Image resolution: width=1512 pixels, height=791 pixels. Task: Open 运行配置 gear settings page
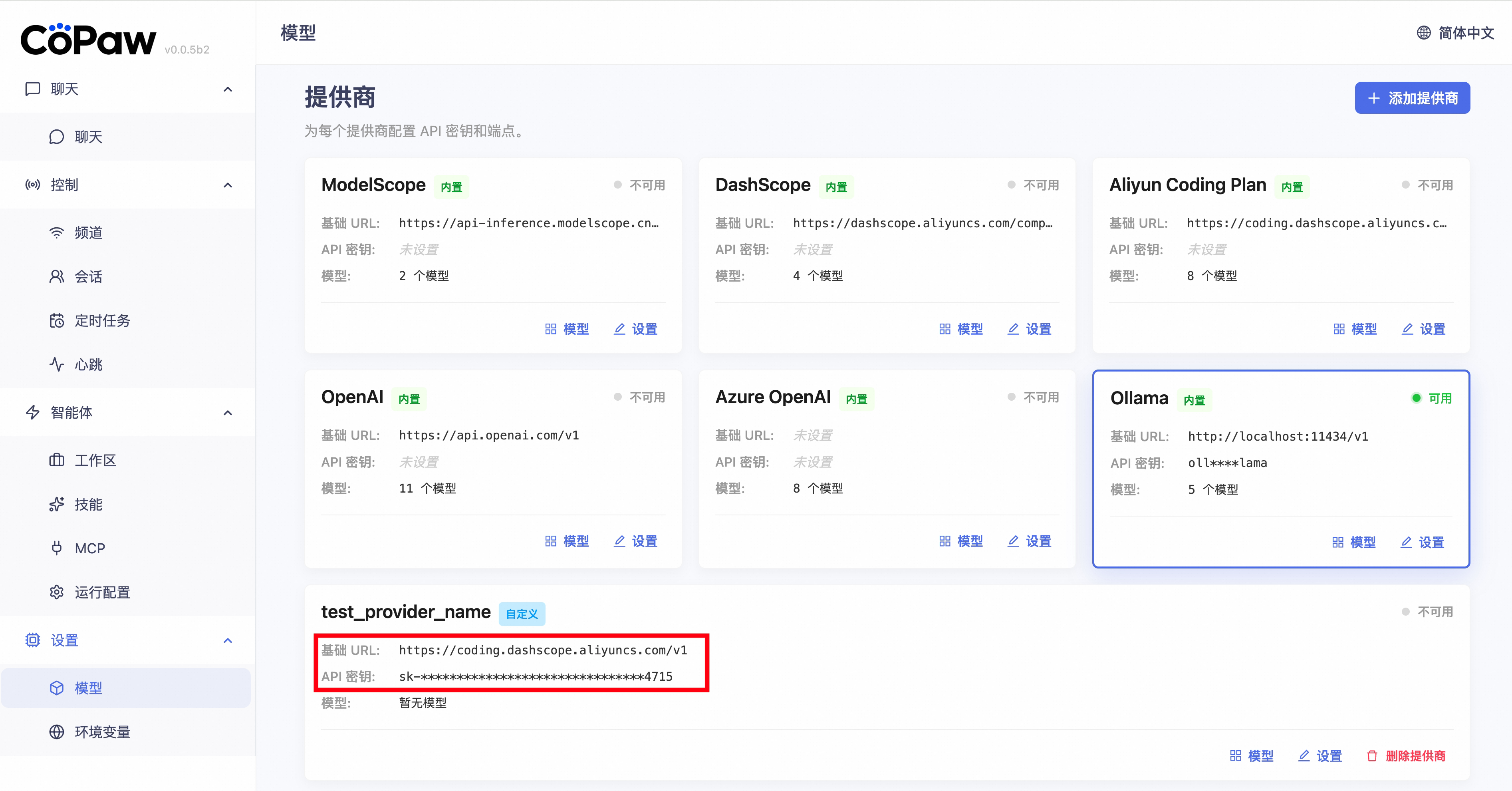coord(101,592)
